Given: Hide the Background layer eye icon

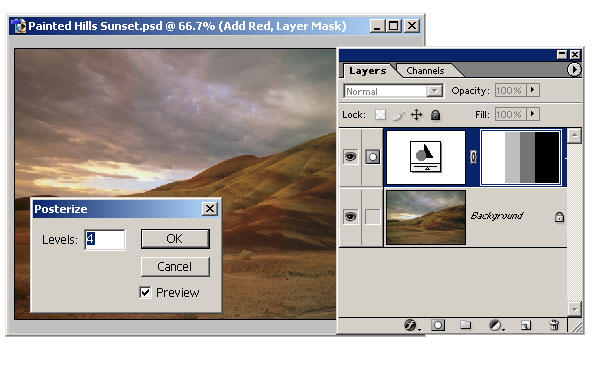Looking at the screenshot, I should pyautogui.click(x=350, y=217).
